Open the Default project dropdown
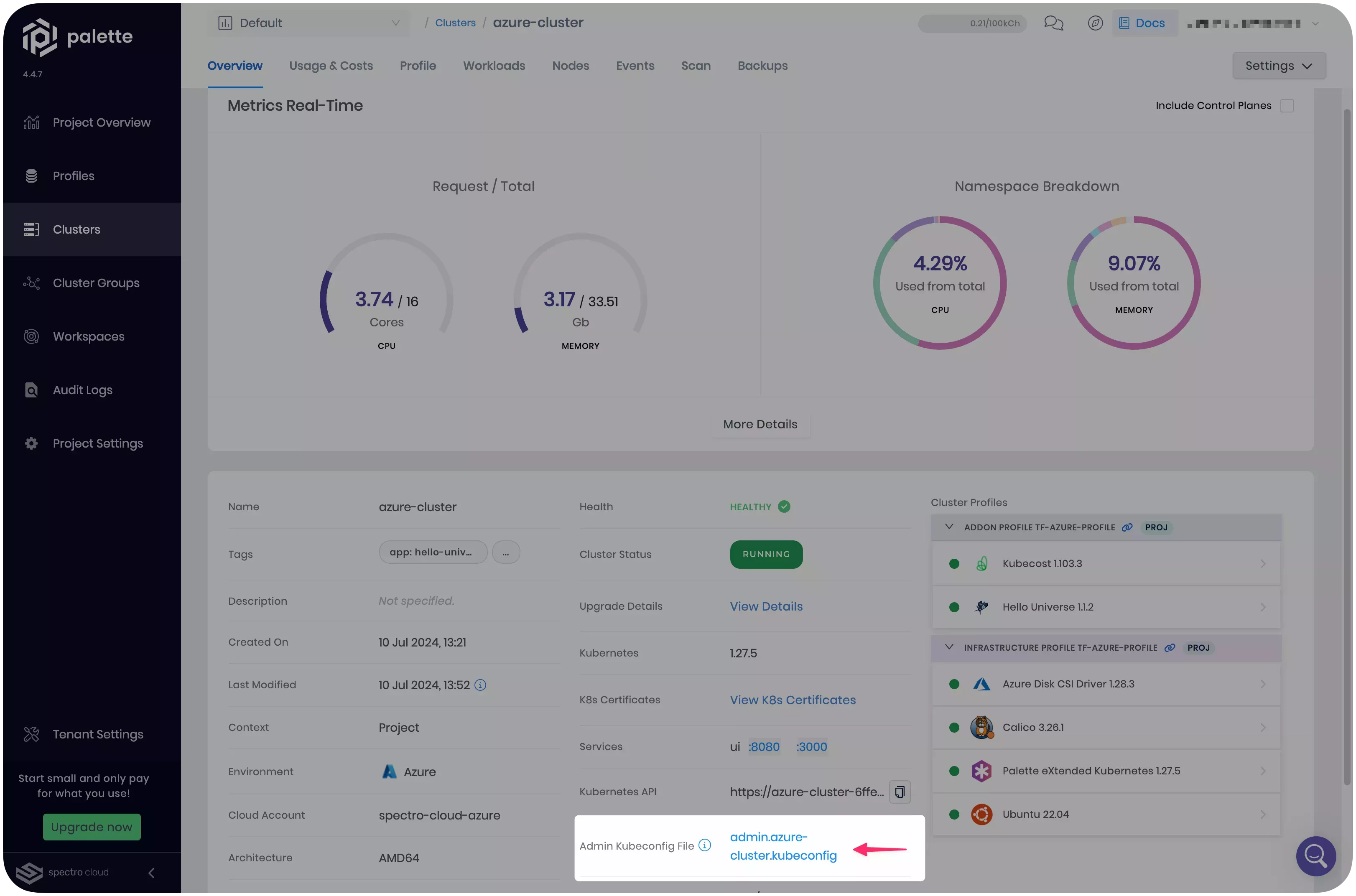Image resolution: width=1356 pixels, height=896 pixels. coord(308,23)
